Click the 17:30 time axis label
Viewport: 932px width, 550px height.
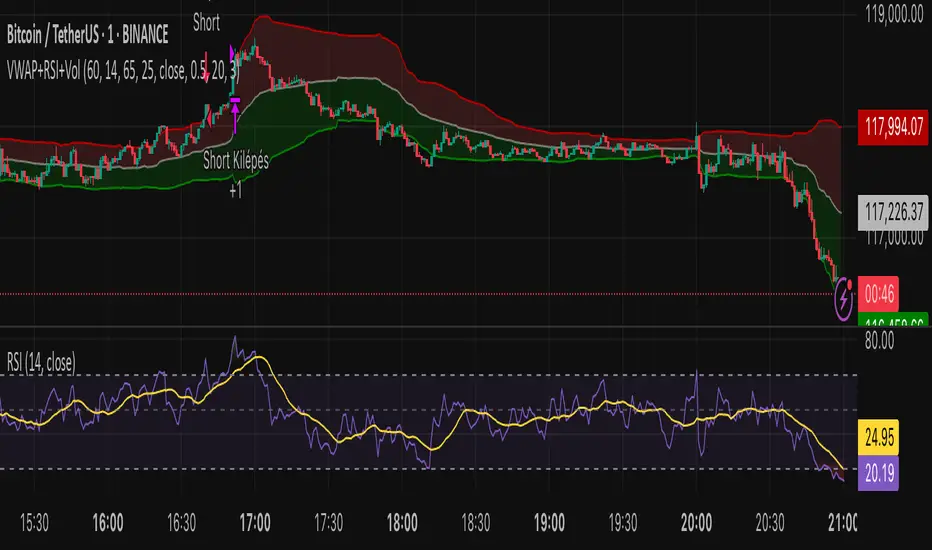coord(329,523)
